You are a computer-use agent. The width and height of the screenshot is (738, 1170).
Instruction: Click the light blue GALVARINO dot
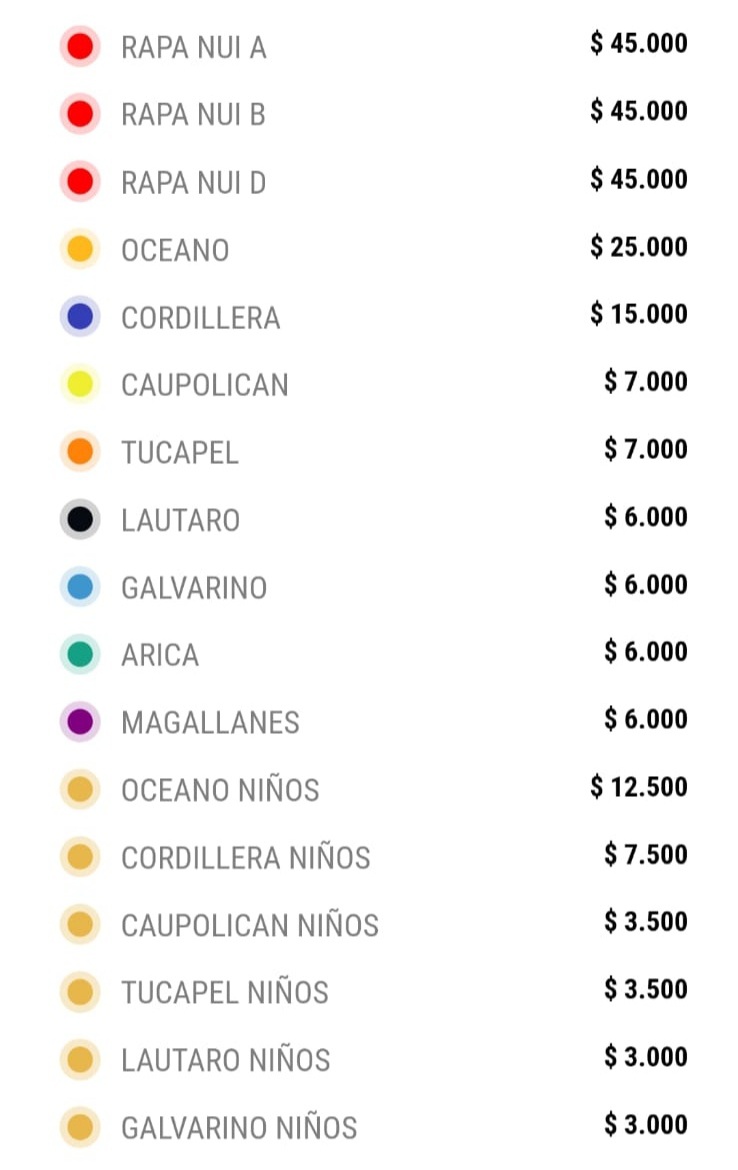80,586
